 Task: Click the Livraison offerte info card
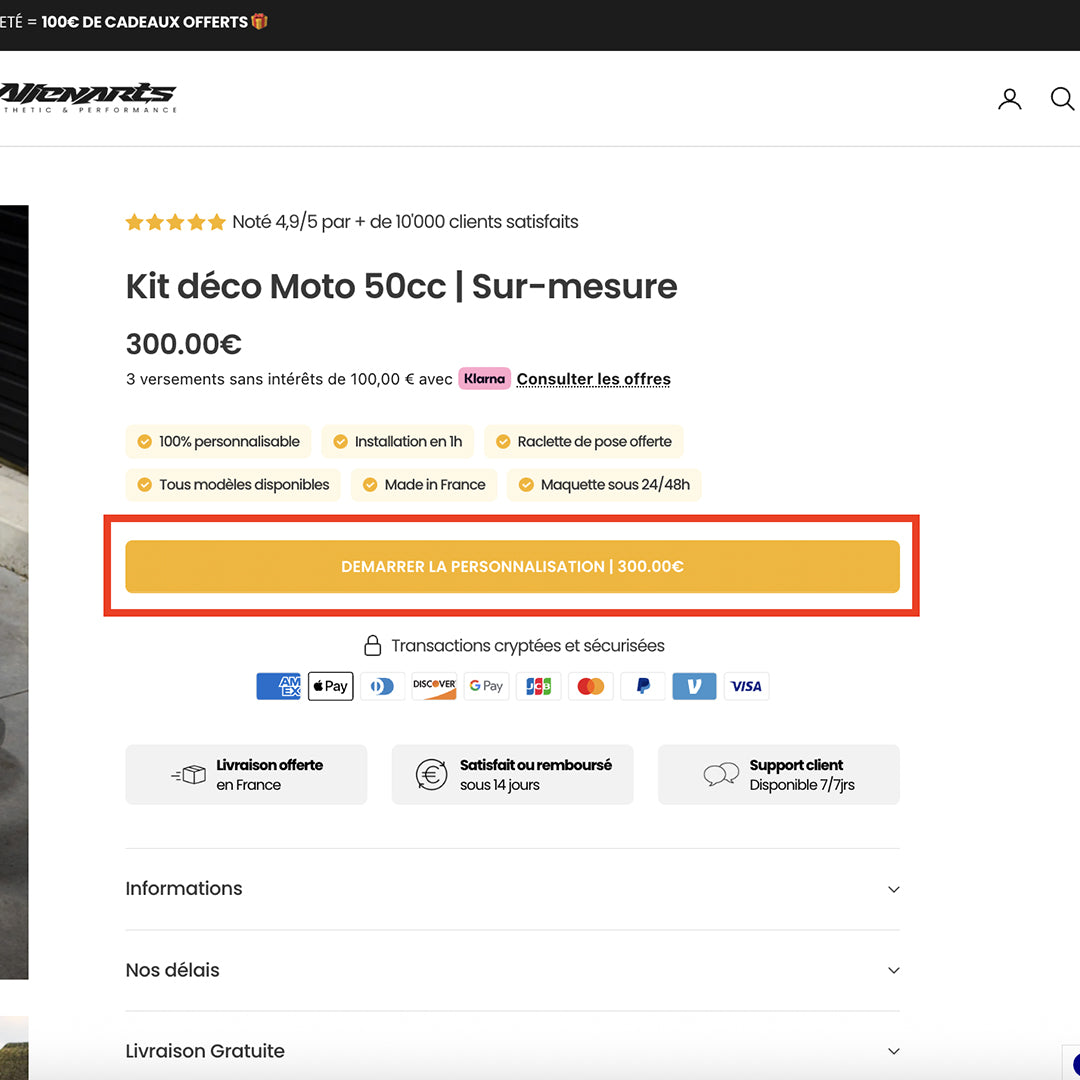pyautogui.click(x=246, y=774)
